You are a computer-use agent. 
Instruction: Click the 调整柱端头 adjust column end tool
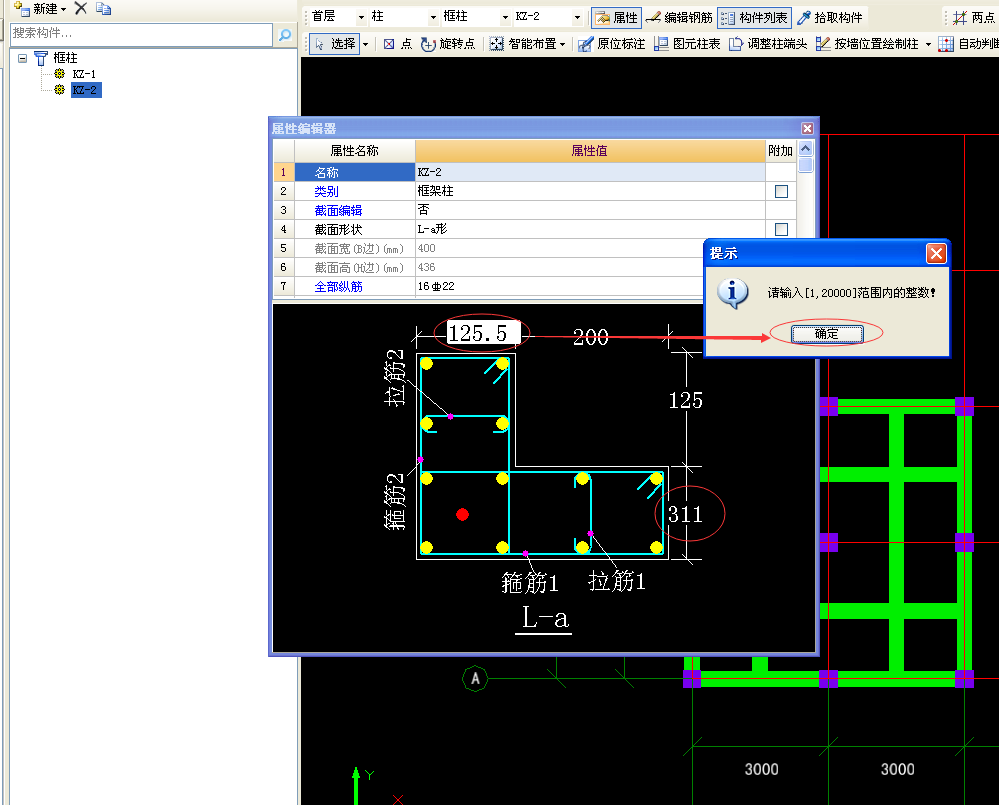[x=768, y=43]
